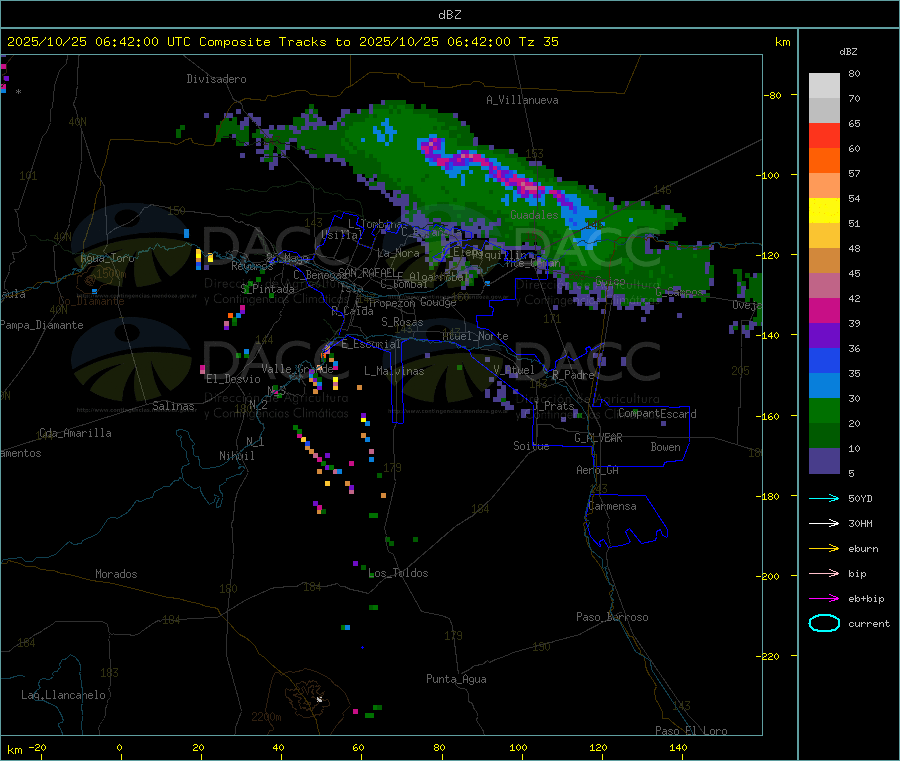Image resolution: width=900 pixels, height=761 pixels.
Task: Pick the 5-10 dBZ dark purple swatch
Action: [x=824, y=461]
